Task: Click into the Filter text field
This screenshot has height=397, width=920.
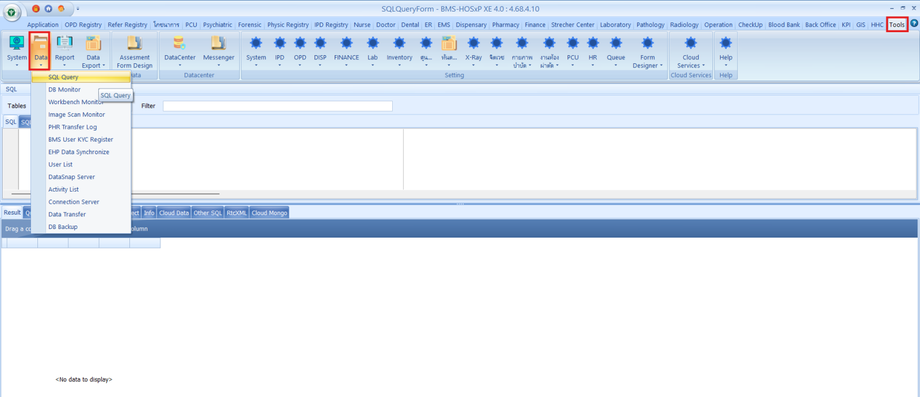Action: (278, 106)
